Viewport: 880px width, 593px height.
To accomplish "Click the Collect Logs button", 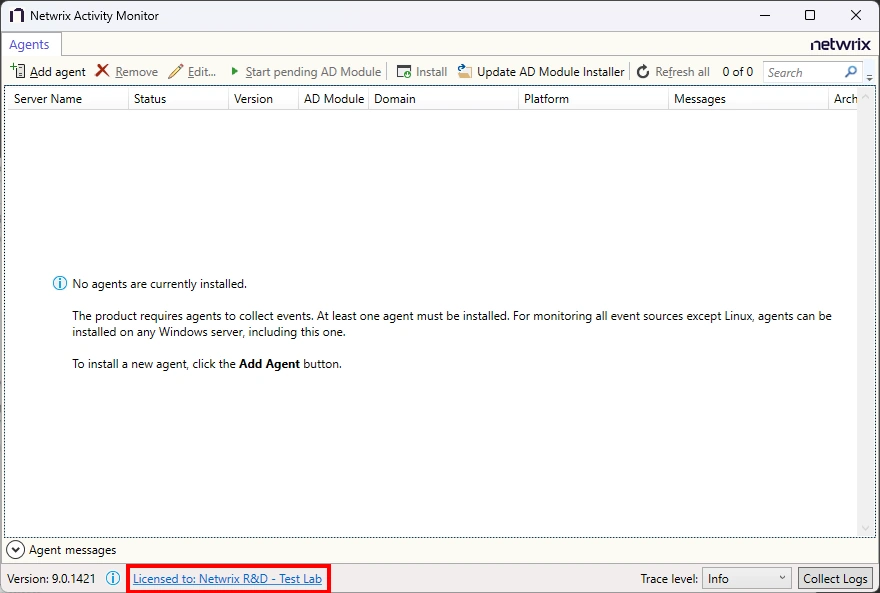I will (836, 578).
